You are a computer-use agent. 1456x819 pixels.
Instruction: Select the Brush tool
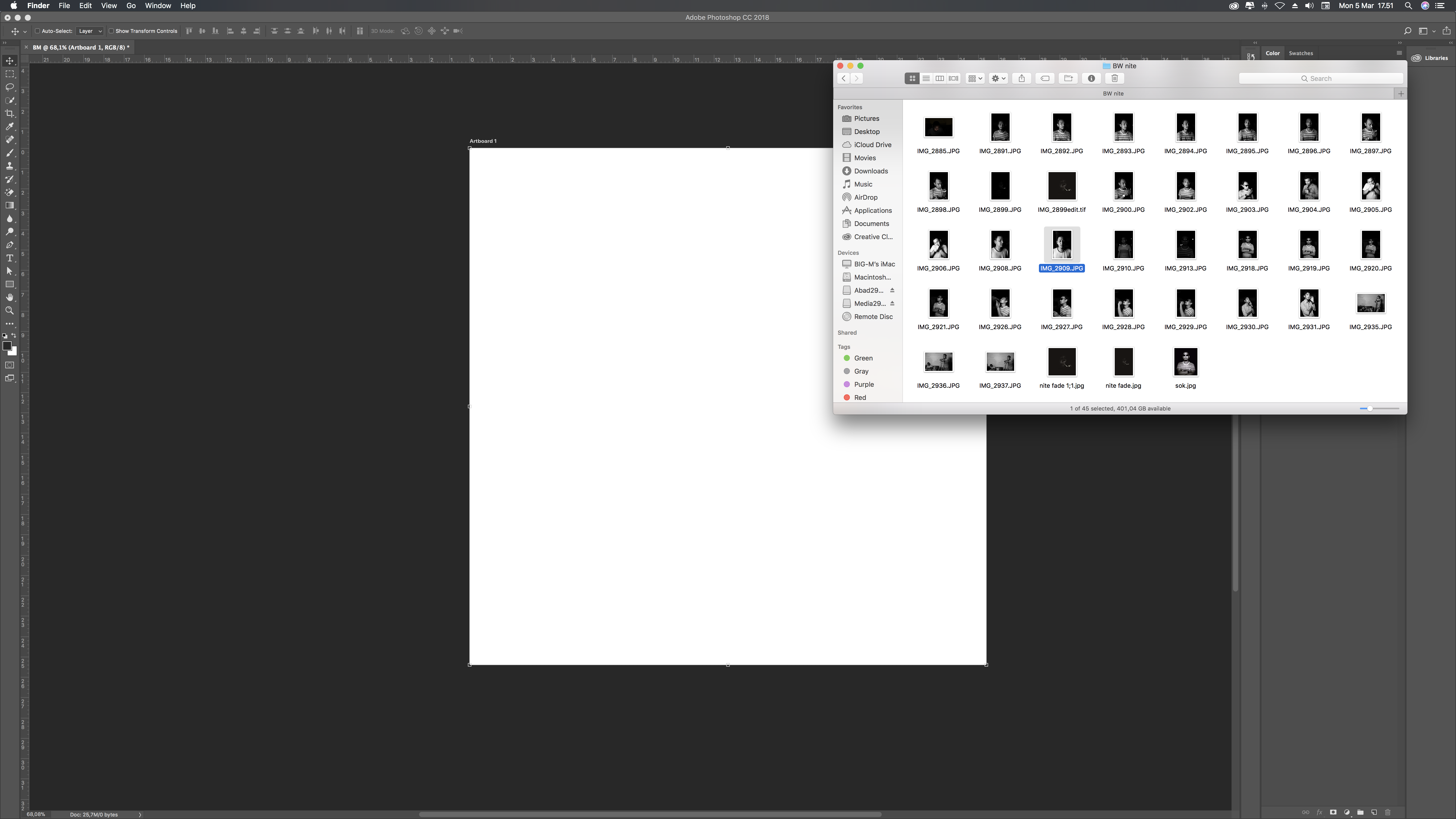(x=10, y=153)
